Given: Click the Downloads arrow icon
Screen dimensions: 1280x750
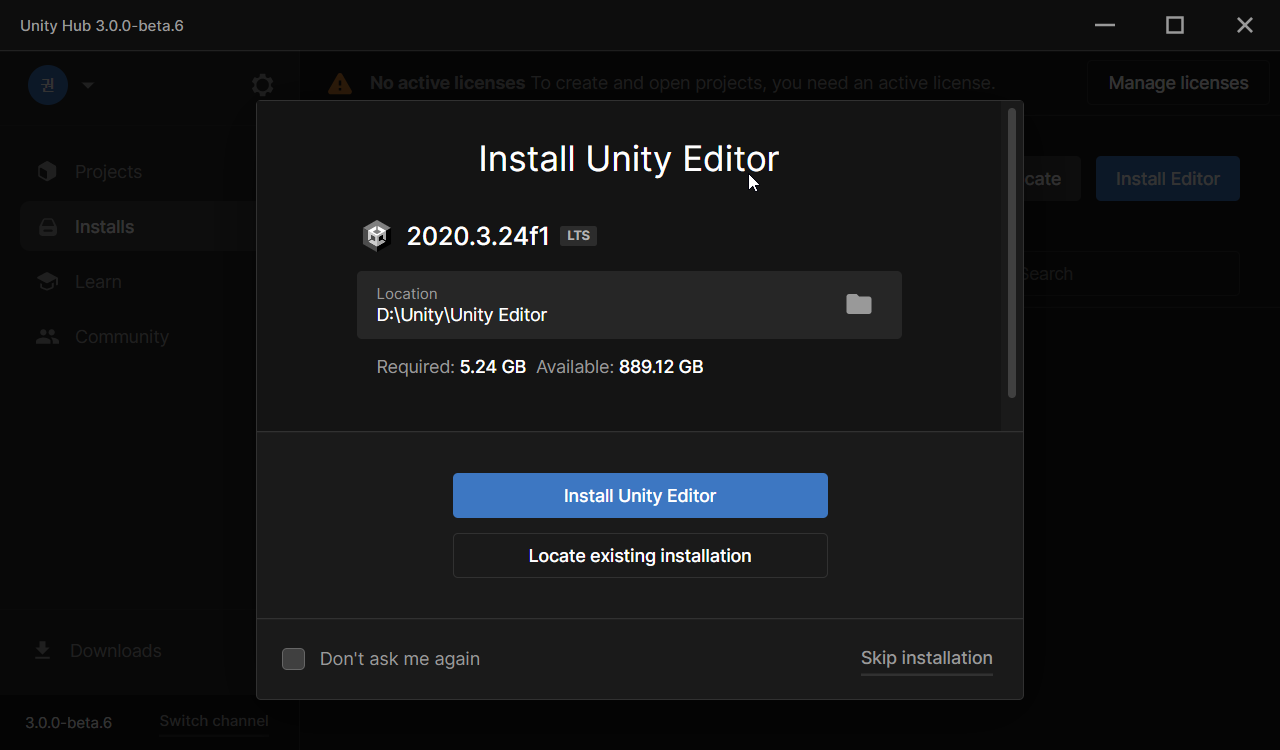Looking at the screenshot, I should pyautogui.click(x=43, y=651).
